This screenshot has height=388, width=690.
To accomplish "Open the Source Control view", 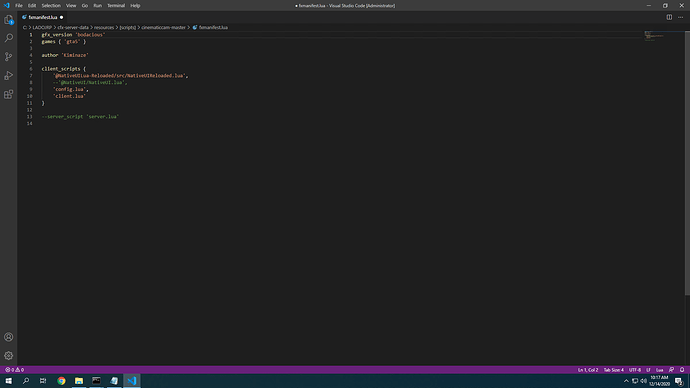I will [8, 56].
